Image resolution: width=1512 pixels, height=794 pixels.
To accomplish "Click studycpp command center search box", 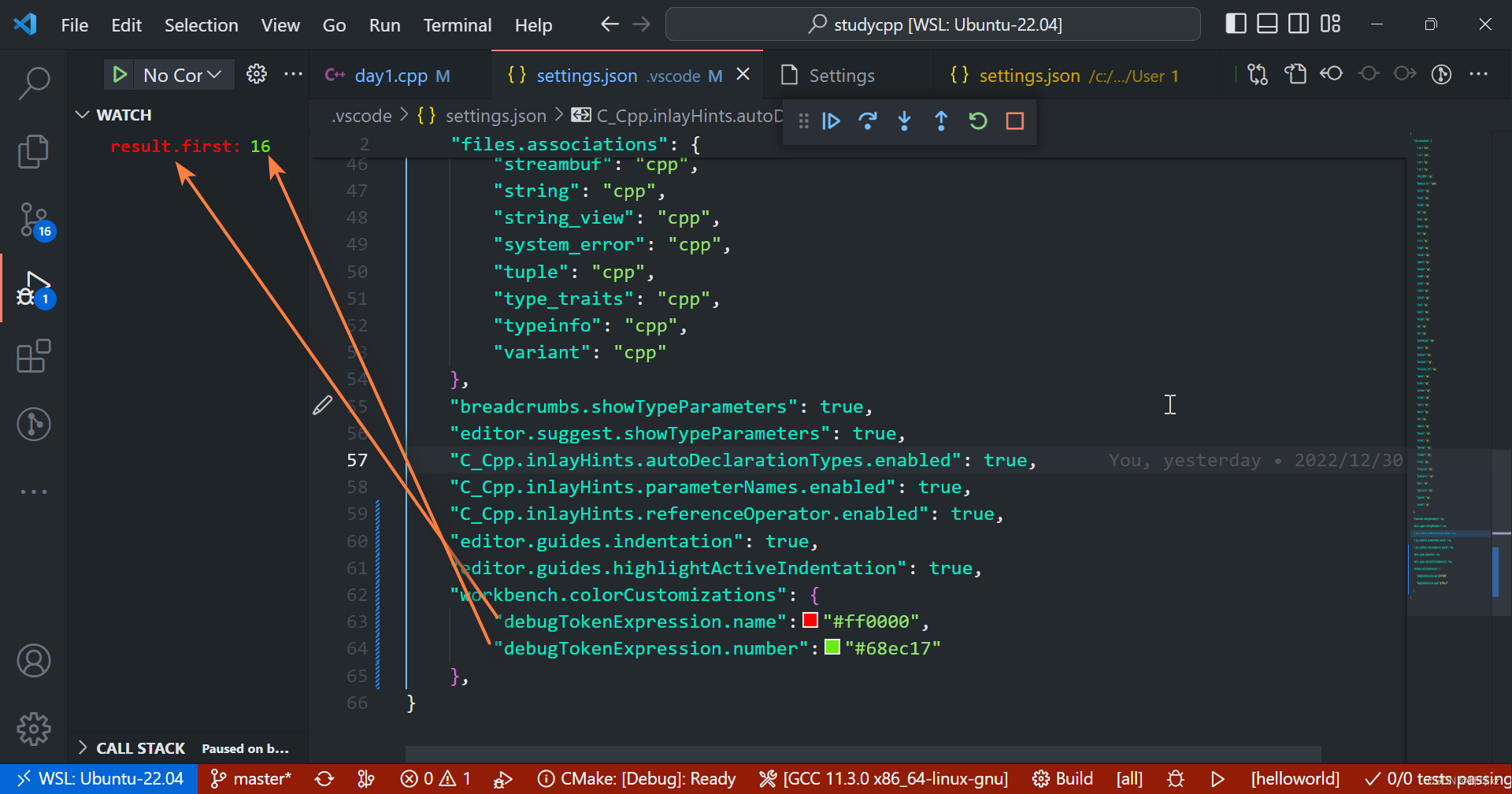I will 933,24.
